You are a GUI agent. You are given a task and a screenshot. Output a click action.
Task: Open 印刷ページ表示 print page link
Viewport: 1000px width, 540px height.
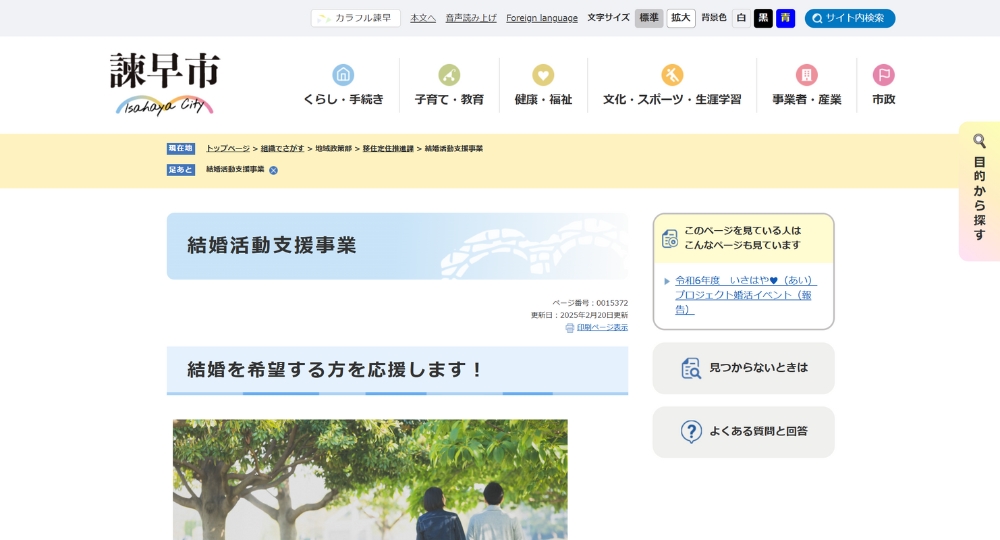click(602, 328)
